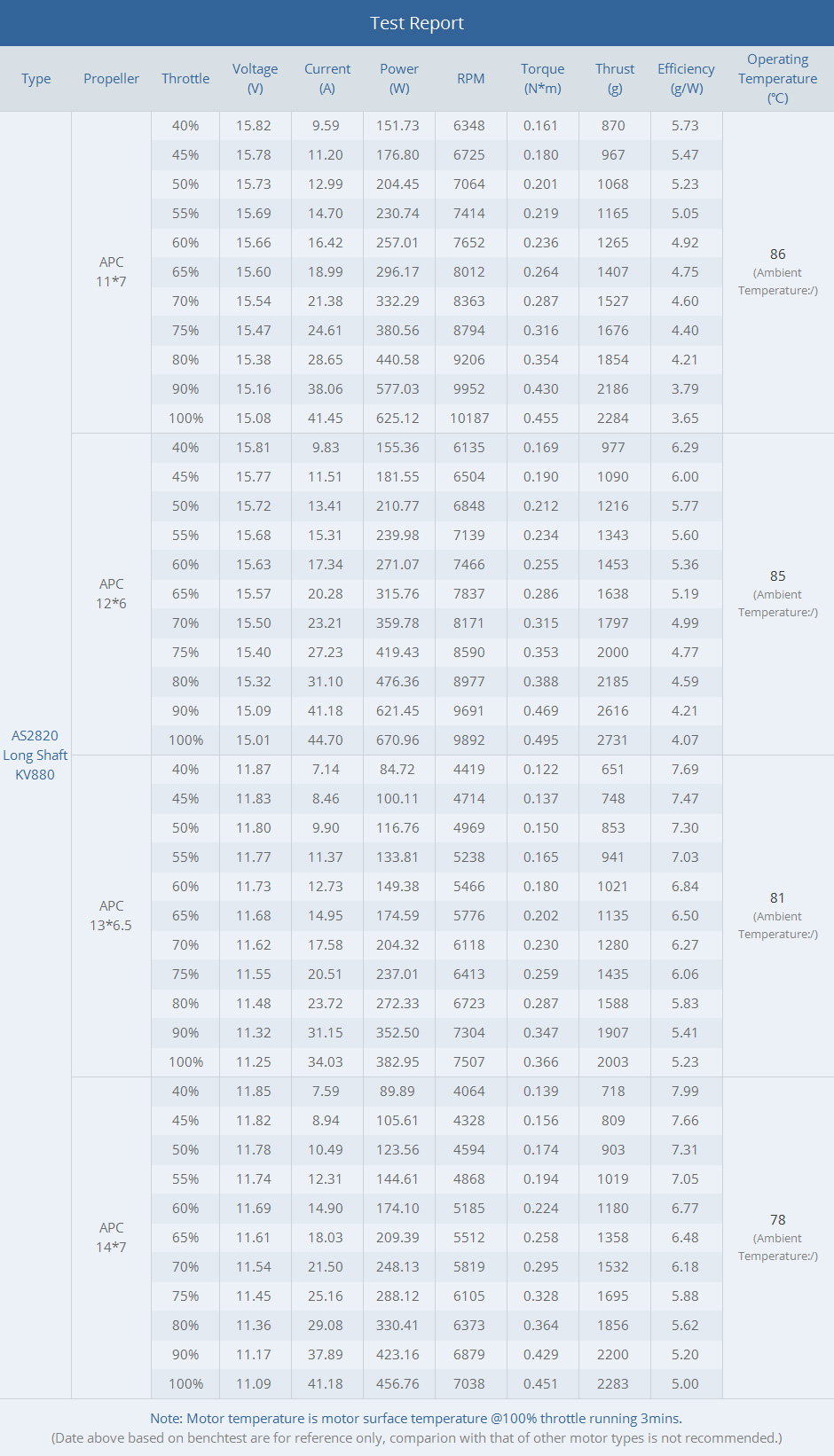Select the APC 11*7 propeller cell
The image size is (834, 1456).
[112, 272]
